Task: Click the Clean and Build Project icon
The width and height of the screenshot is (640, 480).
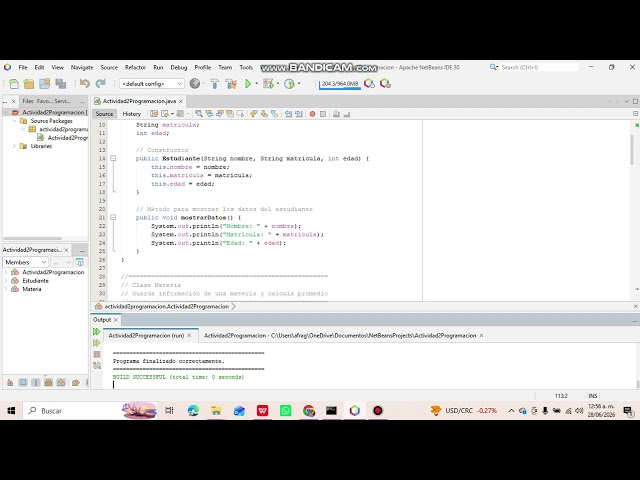Action: click(231, 84)
